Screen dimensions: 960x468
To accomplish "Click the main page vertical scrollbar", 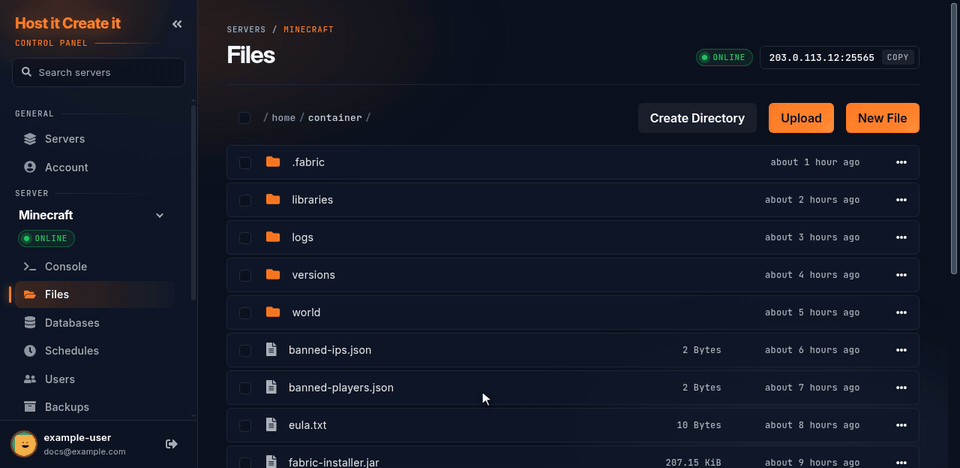I will pyautogui.click(x=954, y=138).
